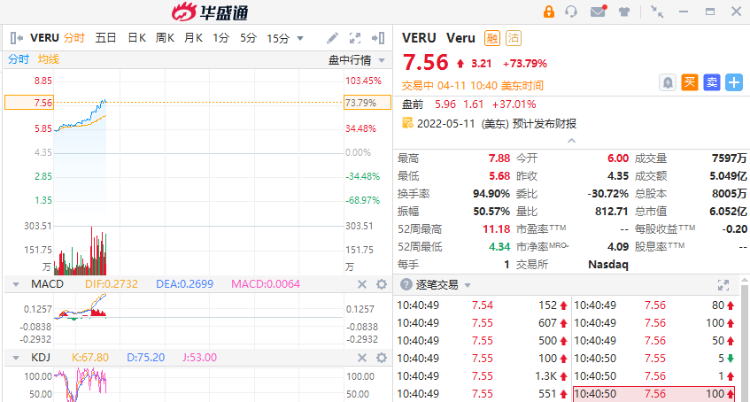Expand the tick trades panel icon

724,285
